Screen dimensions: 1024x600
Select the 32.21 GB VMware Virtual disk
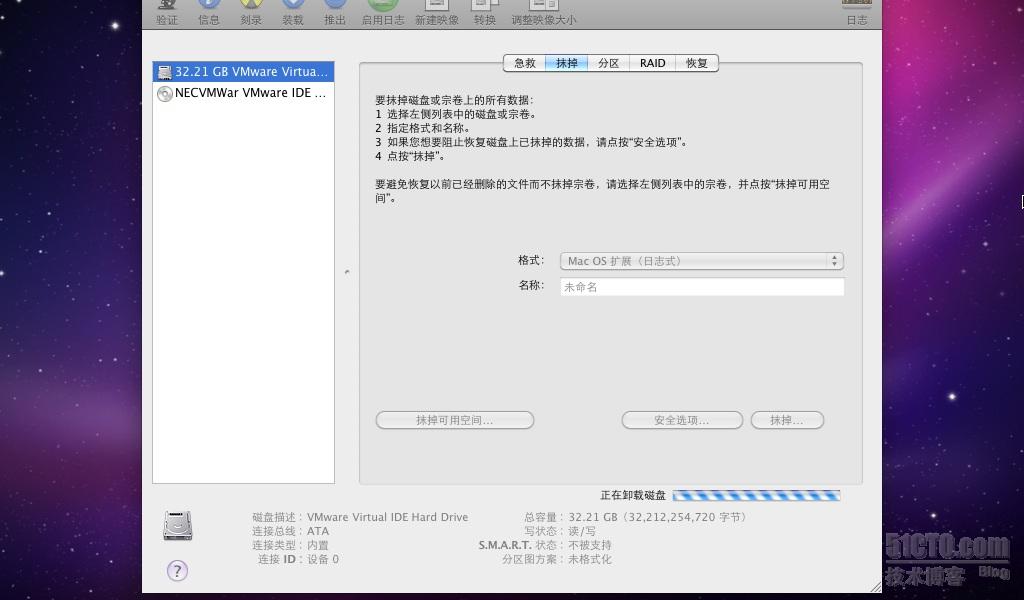pos(244,72)
